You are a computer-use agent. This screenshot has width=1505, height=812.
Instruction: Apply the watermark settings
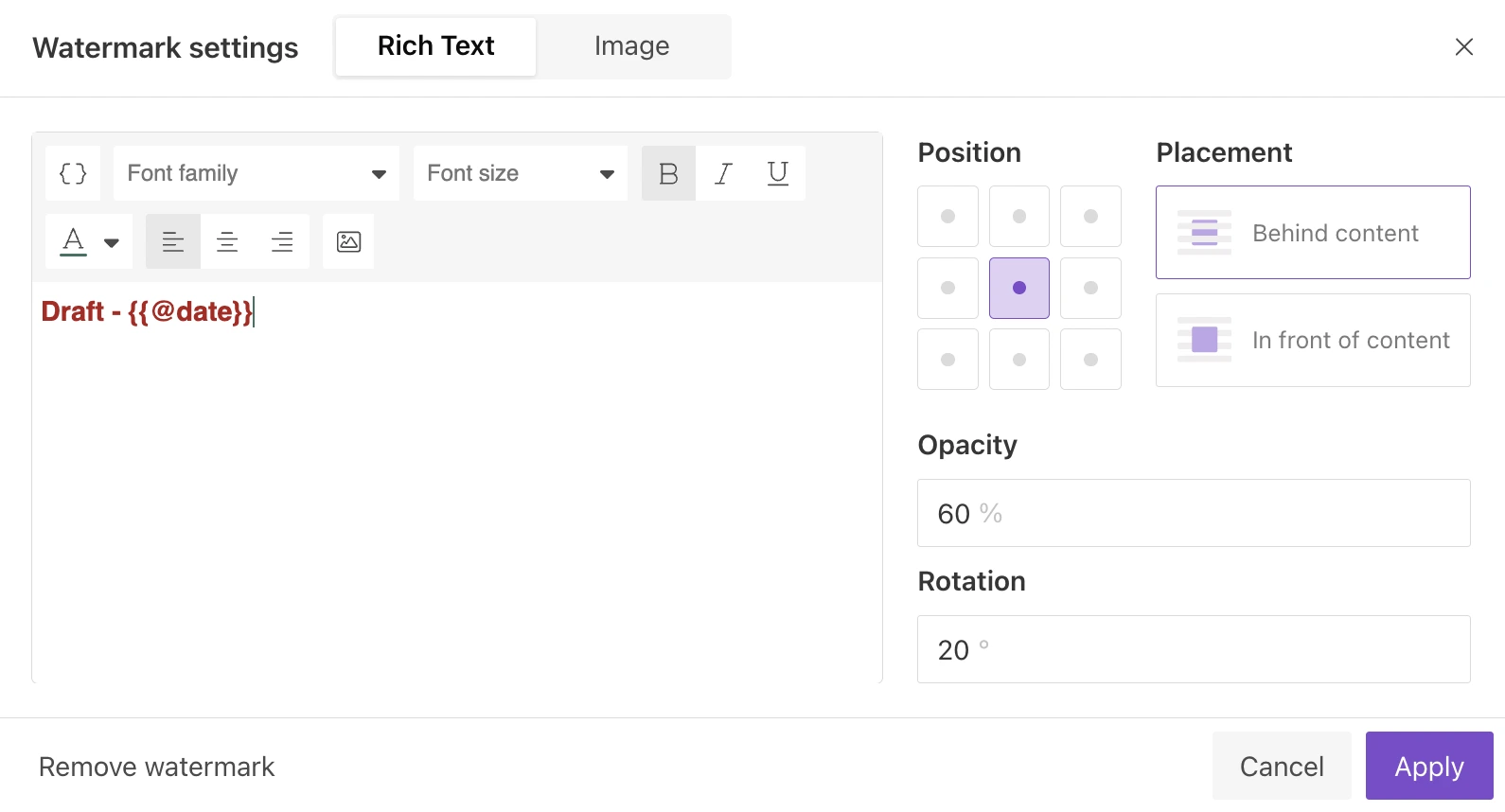click(1429, 766)
